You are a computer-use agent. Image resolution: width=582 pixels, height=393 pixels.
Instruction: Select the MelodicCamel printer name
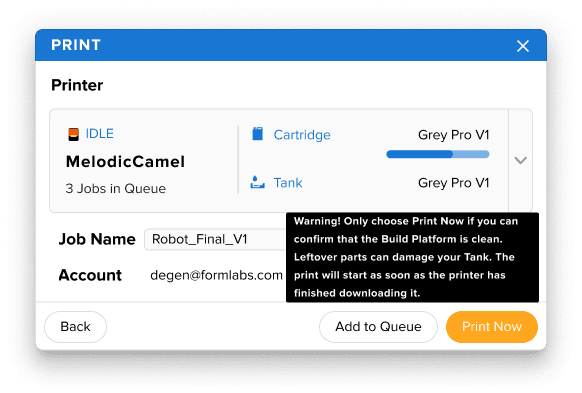(125, 162)
